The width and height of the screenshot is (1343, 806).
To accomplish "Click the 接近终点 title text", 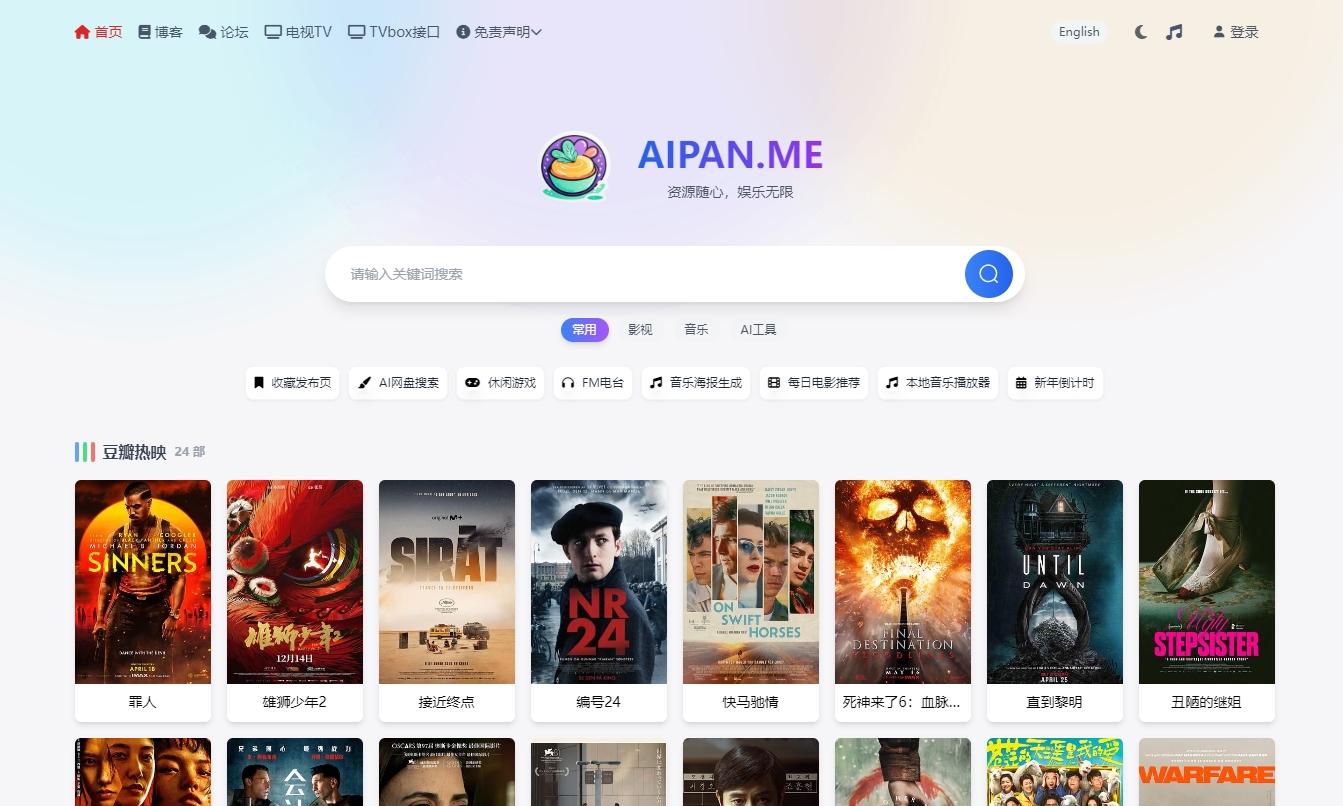I will [447, 702].
